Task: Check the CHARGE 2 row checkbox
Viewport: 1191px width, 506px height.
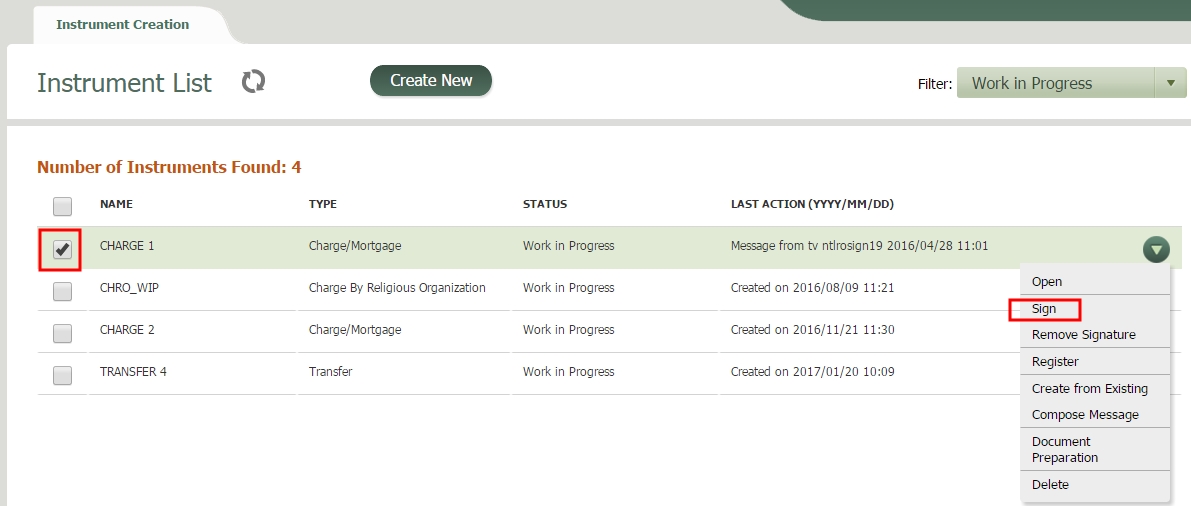Action: [62, 333]
